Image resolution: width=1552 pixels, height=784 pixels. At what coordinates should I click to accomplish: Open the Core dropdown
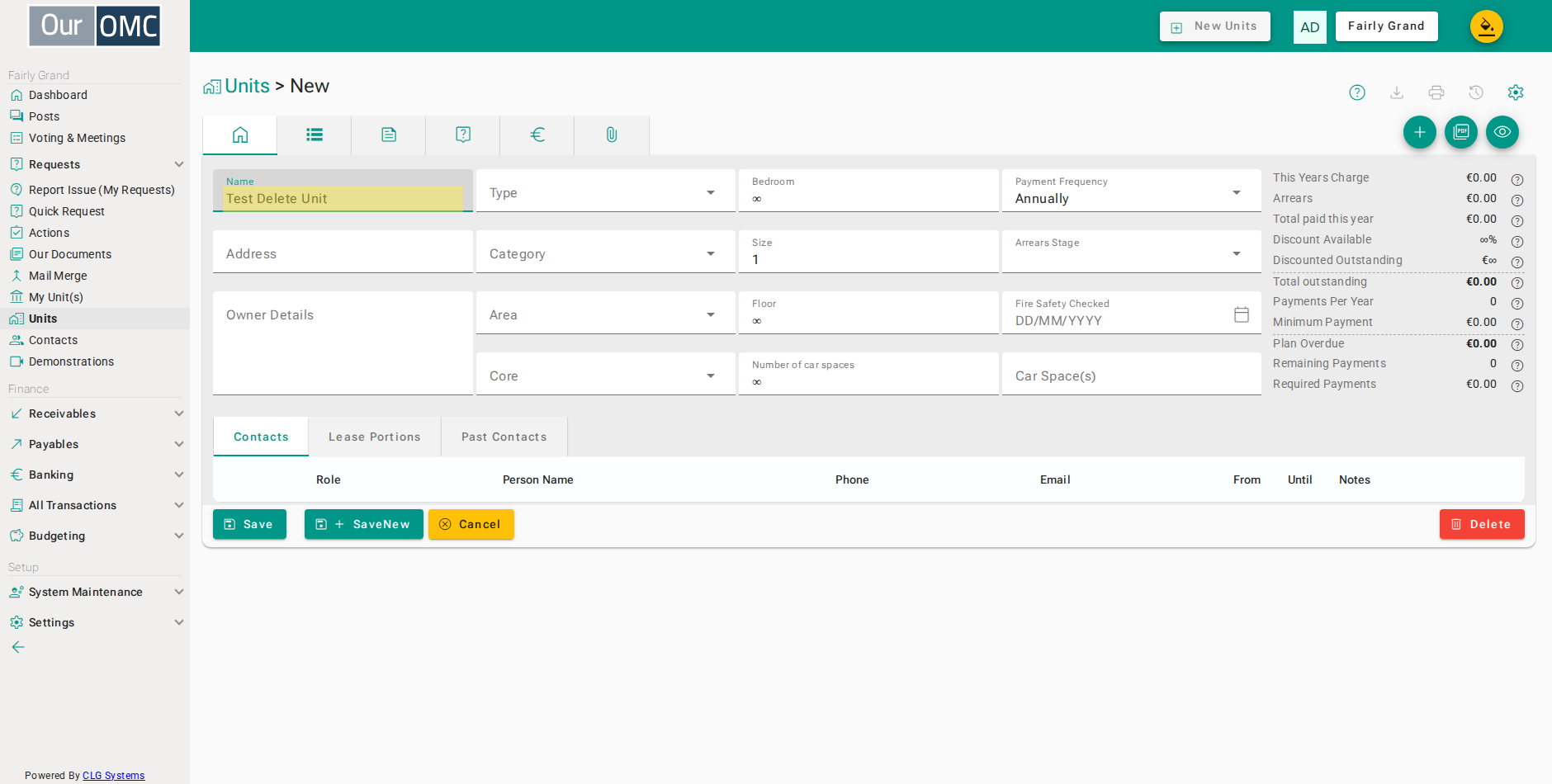(606, 374)
